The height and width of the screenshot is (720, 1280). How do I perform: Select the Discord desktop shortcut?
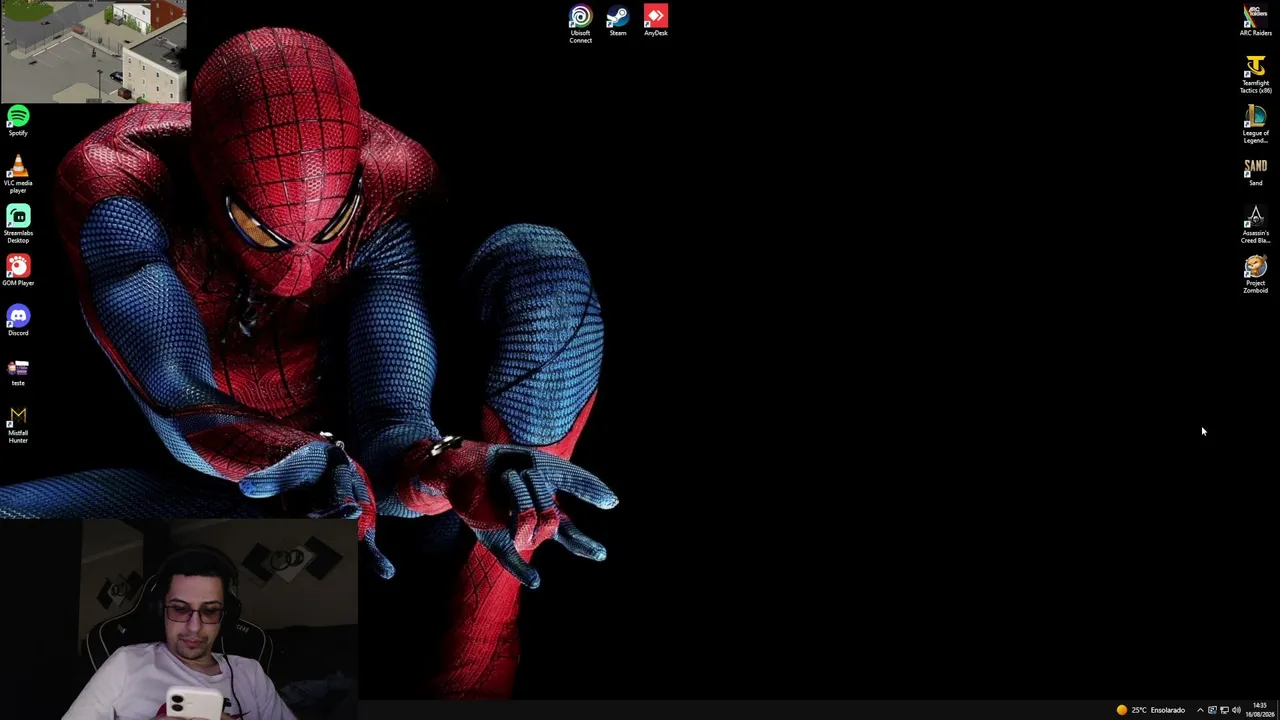(x=18, y=321)
